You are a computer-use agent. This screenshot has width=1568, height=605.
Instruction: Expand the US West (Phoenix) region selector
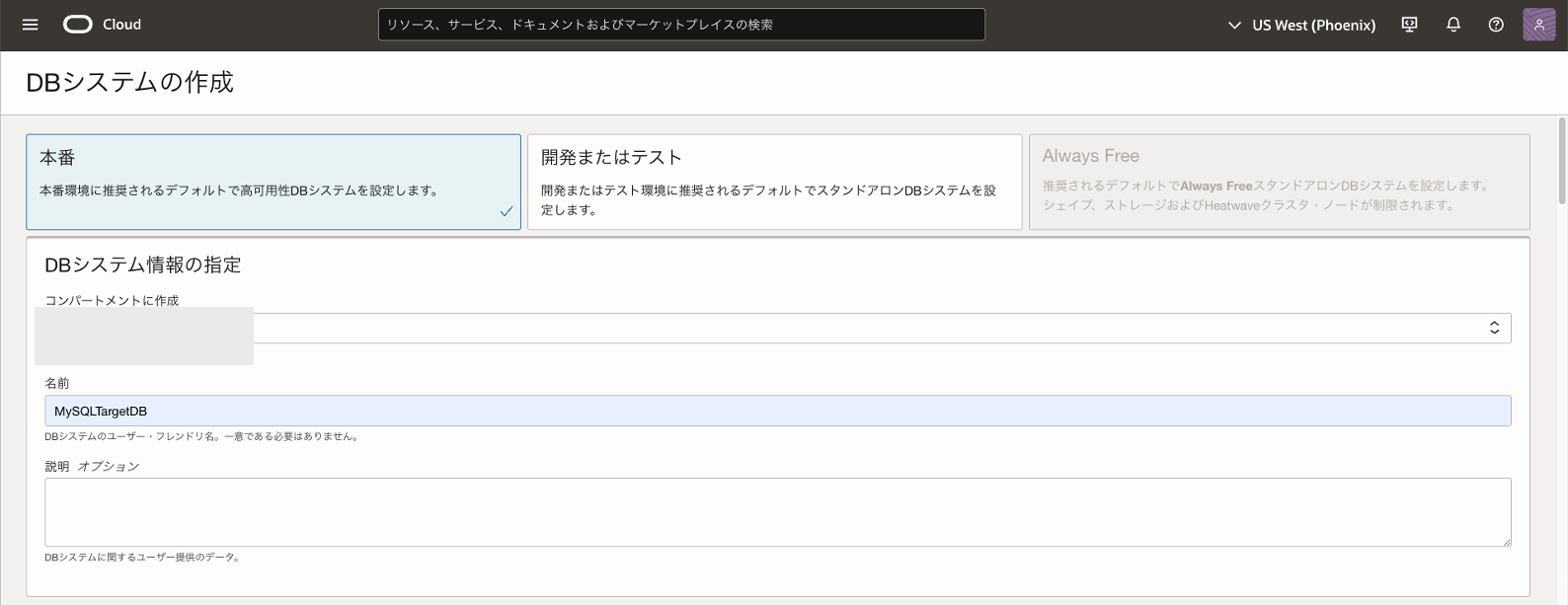[1301, 25]
